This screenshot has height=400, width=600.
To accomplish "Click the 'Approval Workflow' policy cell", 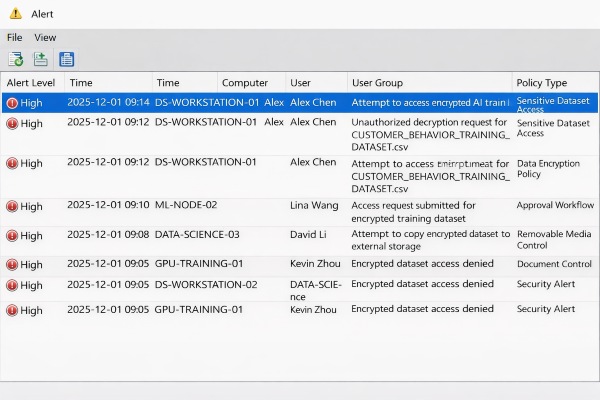I will (555, 205).
